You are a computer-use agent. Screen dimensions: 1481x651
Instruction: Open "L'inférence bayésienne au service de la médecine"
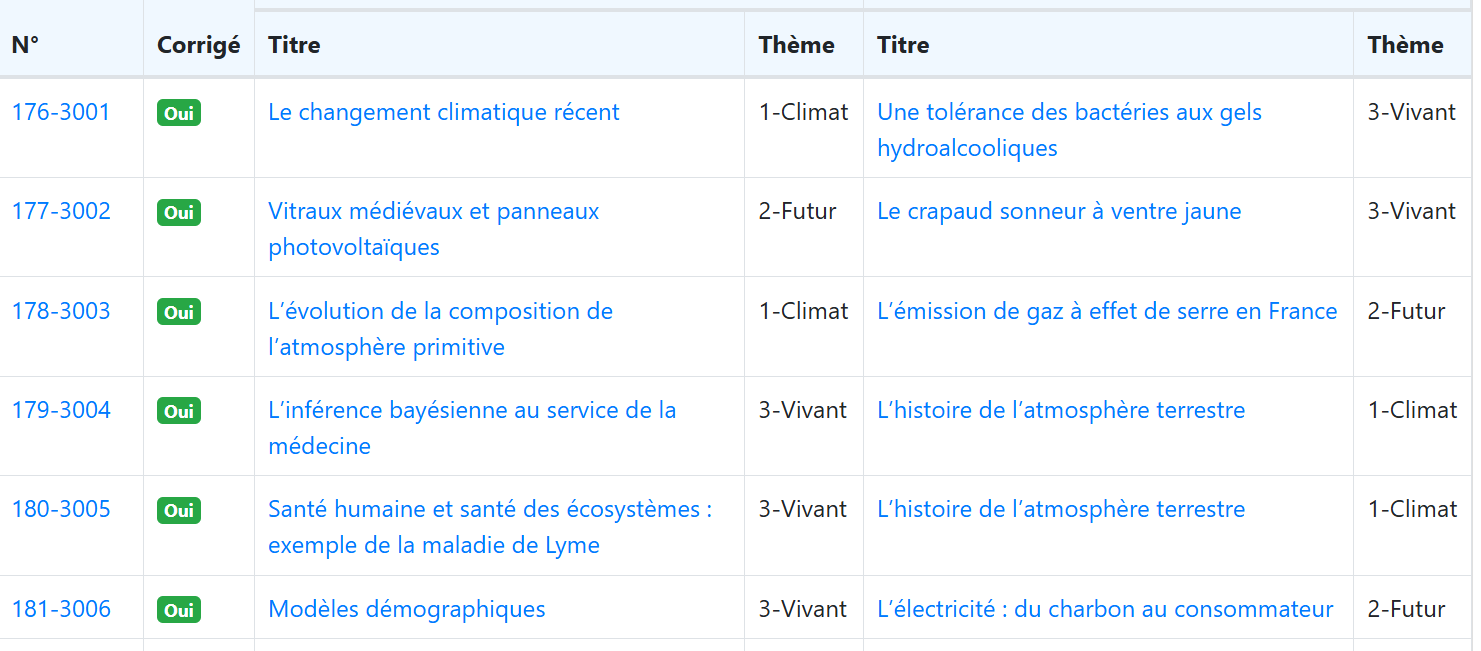(x=471, y=411)
